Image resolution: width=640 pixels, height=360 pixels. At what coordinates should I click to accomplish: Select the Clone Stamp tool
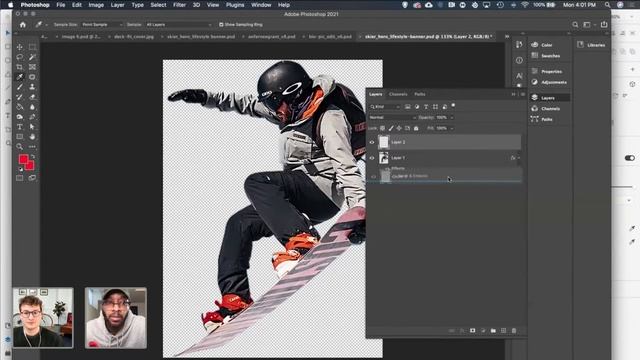[x=32, y=87]
